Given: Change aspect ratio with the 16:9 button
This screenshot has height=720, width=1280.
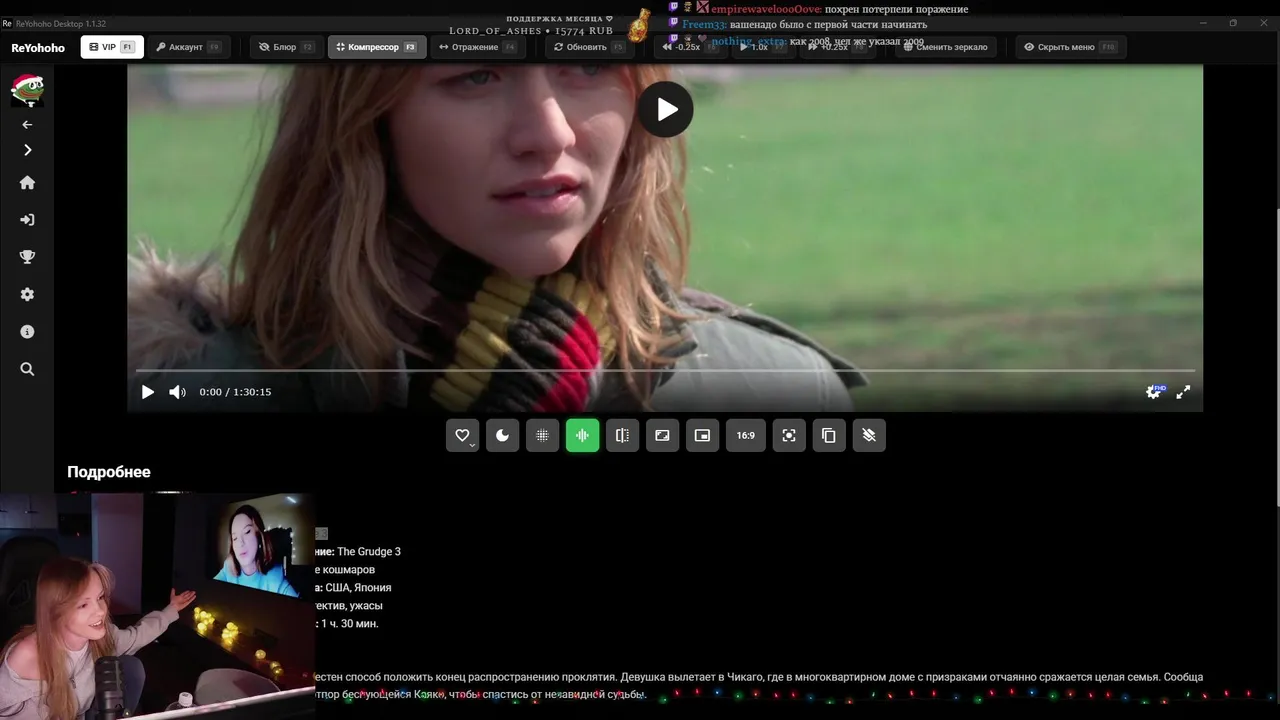Looking at the screenshot, I should point(746,435).
